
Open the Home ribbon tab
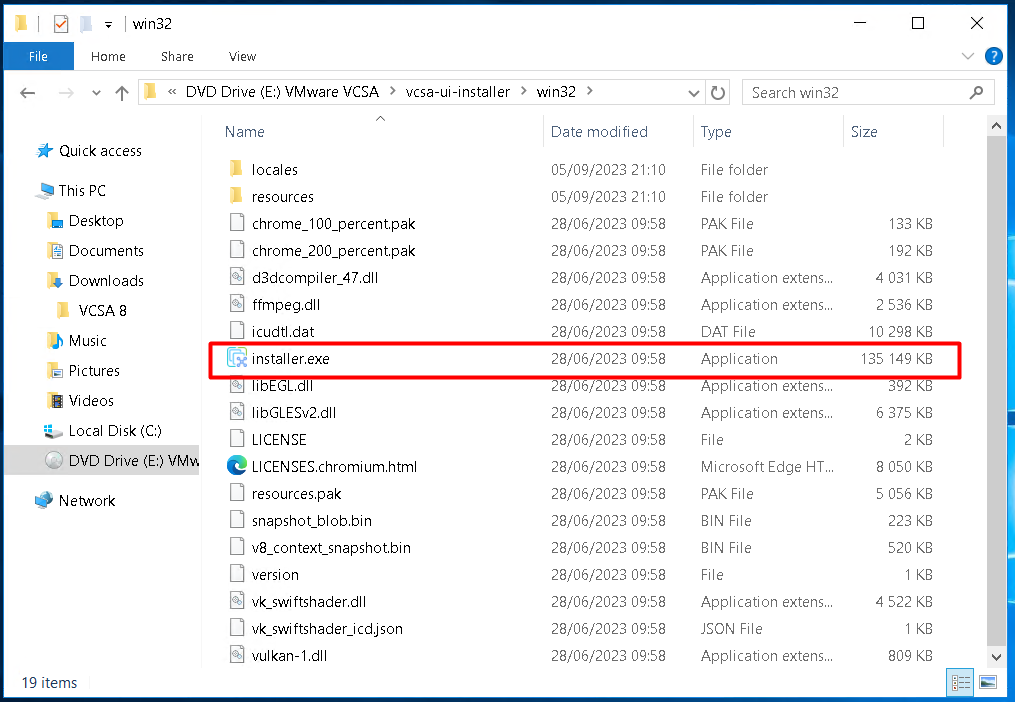108,56
